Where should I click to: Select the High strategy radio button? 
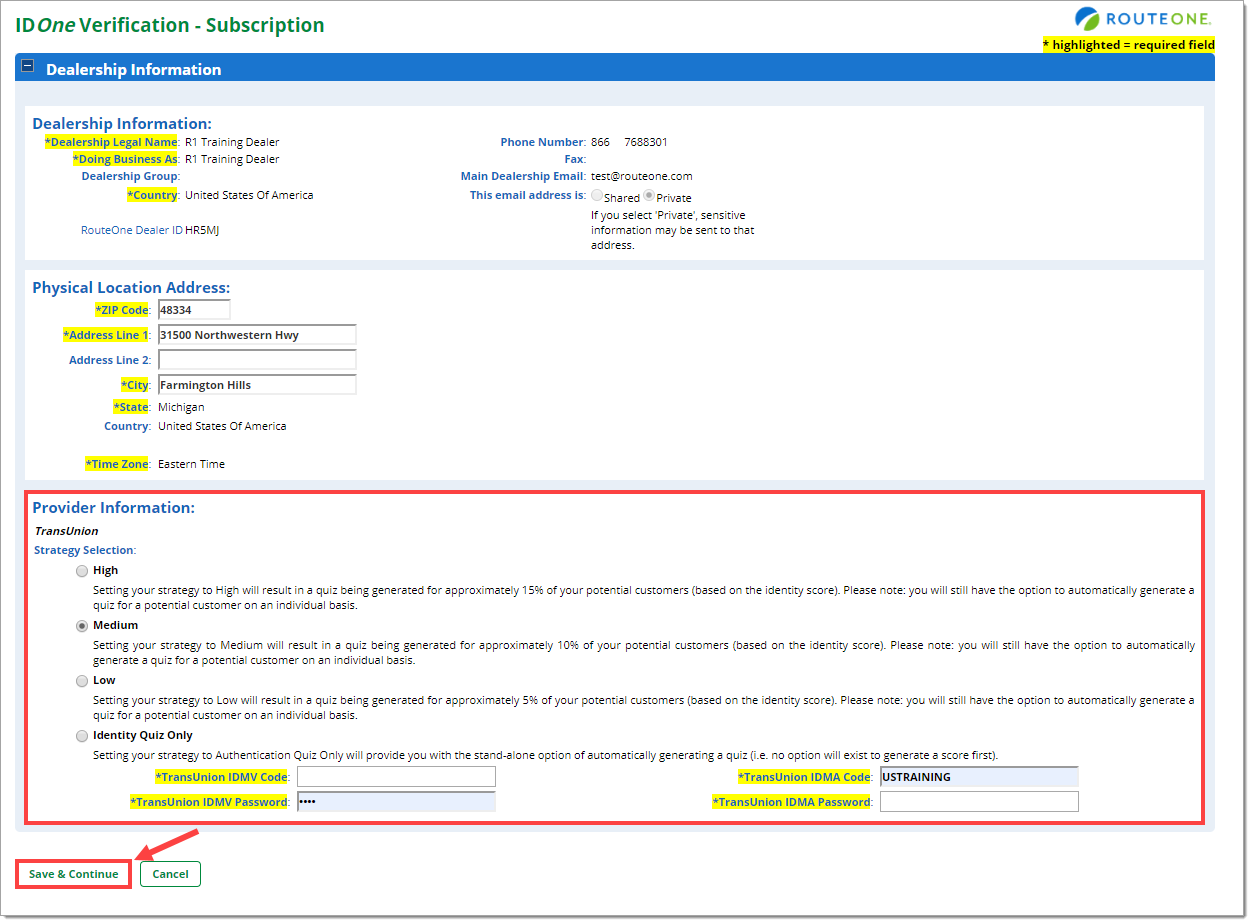[82, 572]
